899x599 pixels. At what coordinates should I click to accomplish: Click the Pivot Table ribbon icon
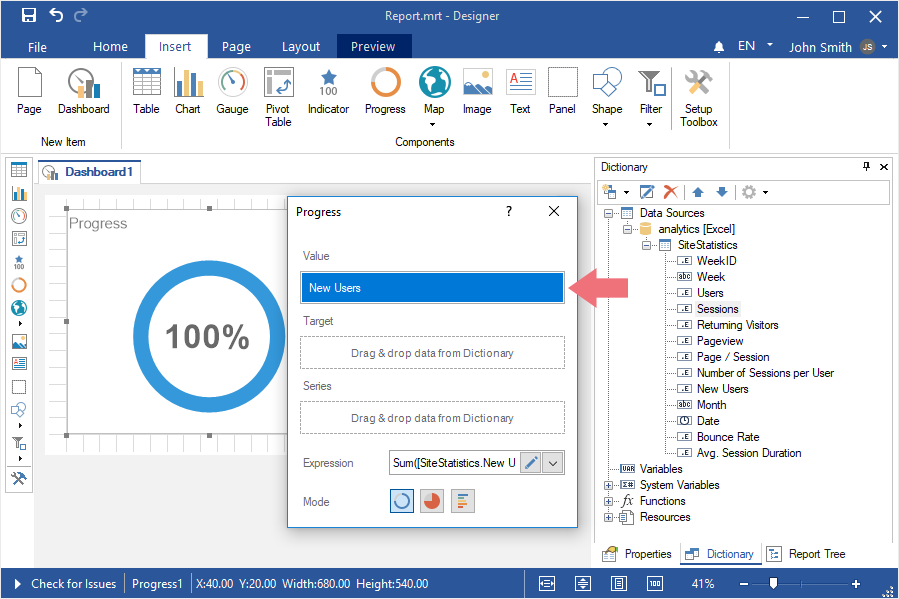pyautogui.click(x=278, y=97)
